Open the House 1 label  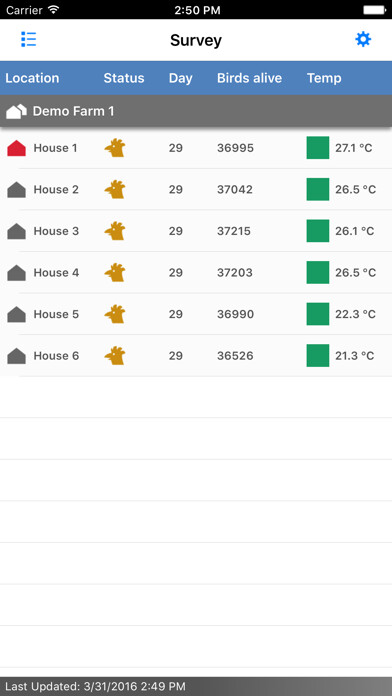(55, 148)
